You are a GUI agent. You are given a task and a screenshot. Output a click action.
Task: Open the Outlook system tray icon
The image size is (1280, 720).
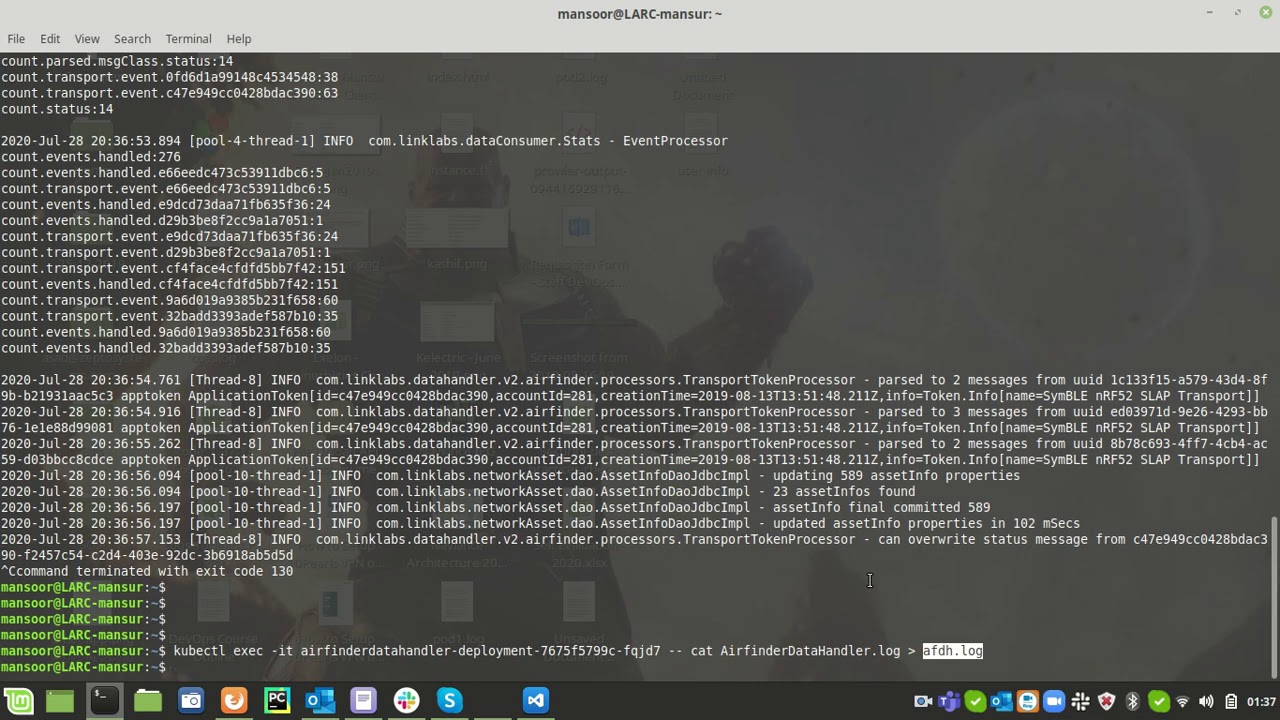point(1001,701)
